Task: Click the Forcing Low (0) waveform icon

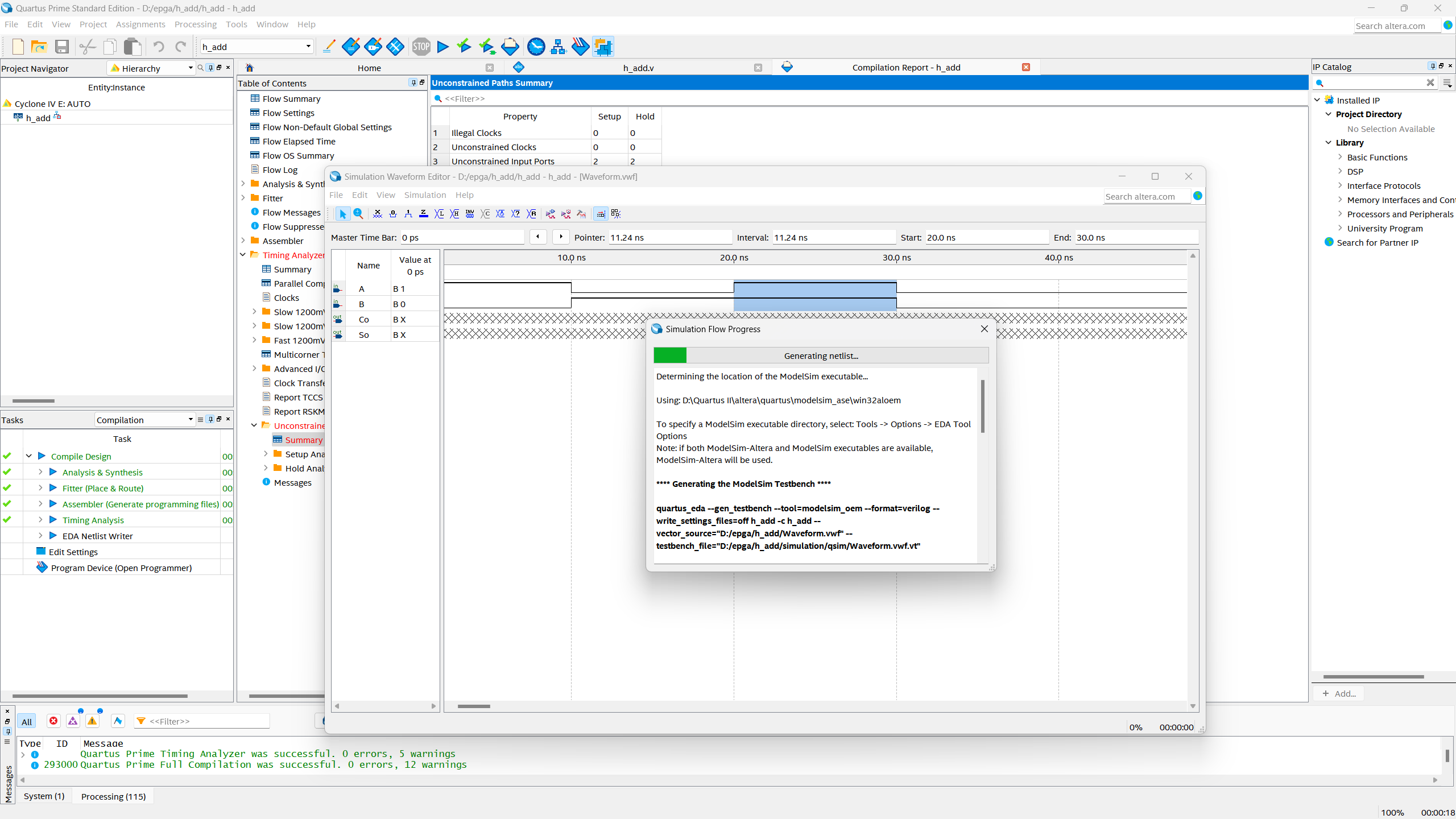Action: (392, 214)
